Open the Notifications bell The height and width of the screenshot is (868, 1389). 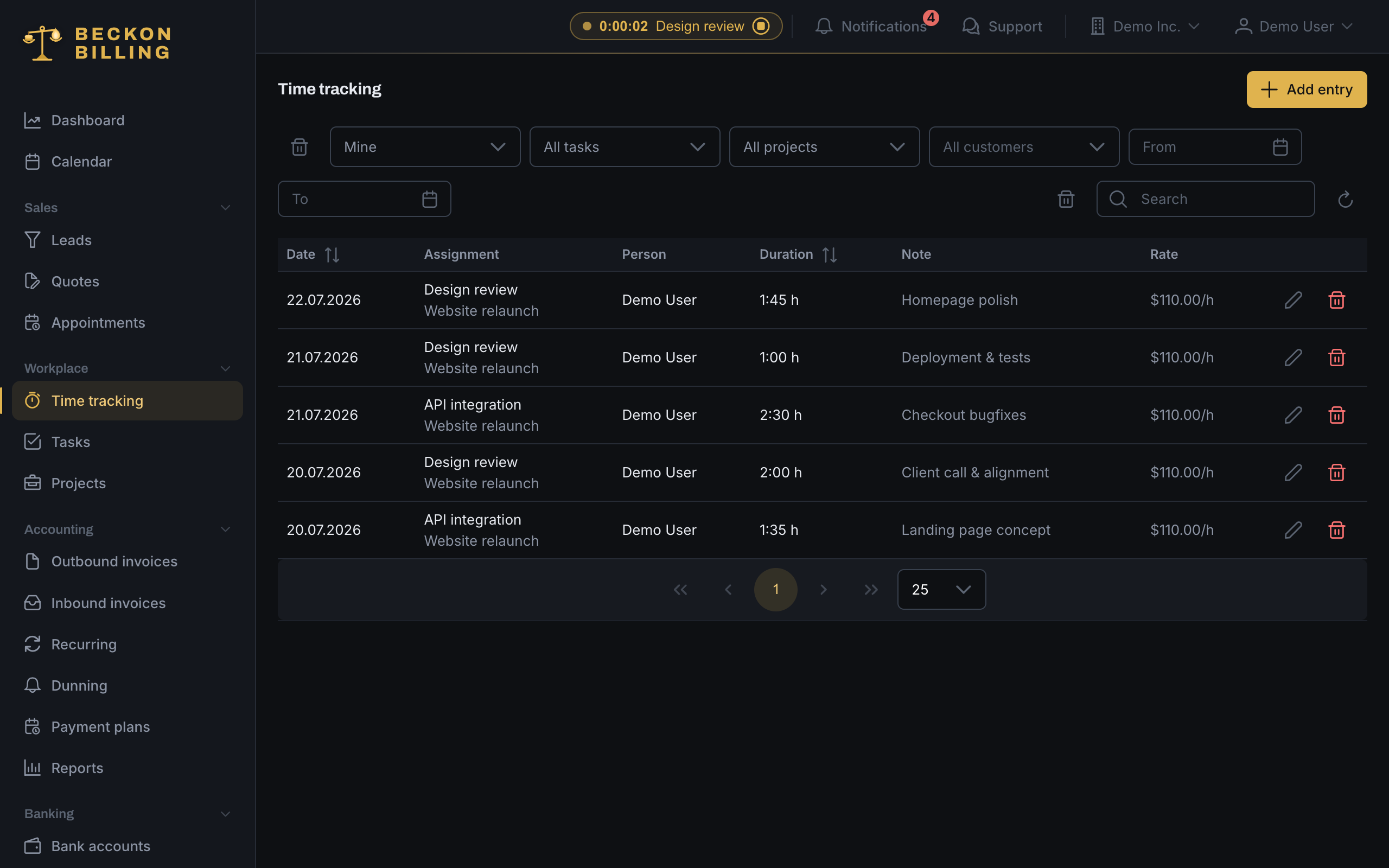click(870, 26)
